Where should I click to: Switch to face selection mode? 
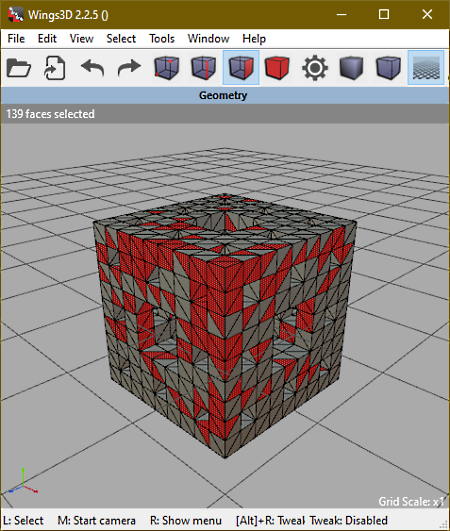coord(241,68)
